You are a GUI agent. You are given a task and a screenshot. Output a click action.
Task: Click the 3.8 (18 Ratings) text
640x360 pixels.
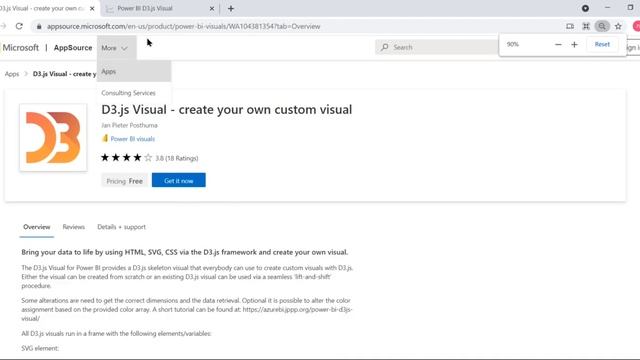(x=177, y=158)
